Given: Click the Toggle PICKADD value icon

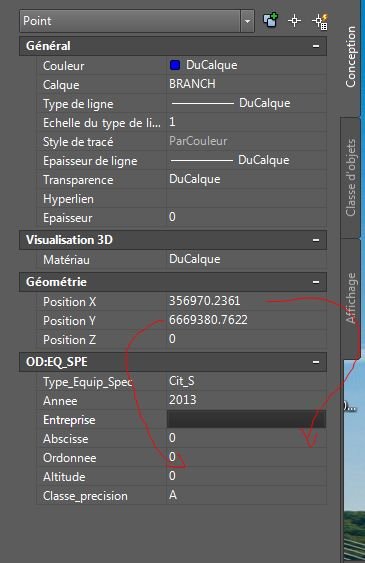Looking at the screenshot, I should point(270,20).
